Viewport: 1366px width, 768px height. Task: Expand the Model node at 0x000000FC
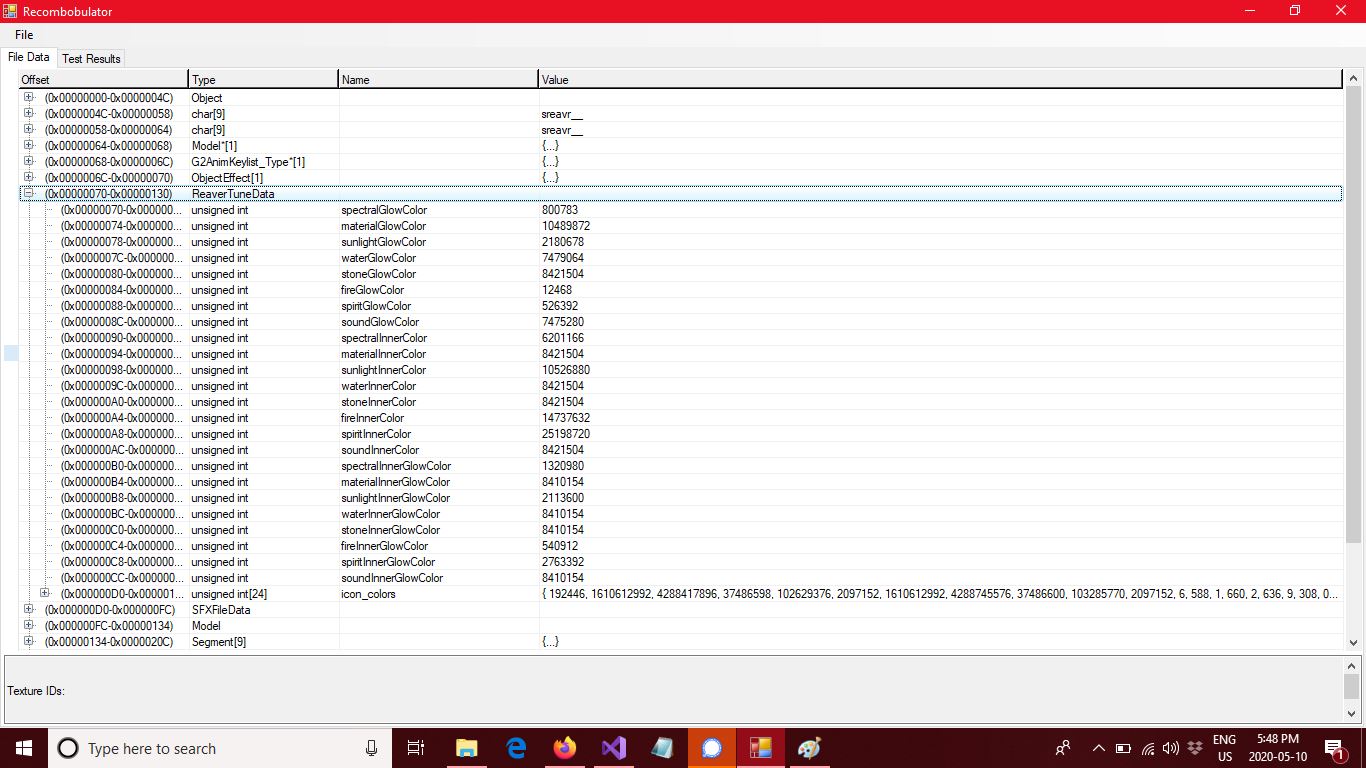click(29, 625)
